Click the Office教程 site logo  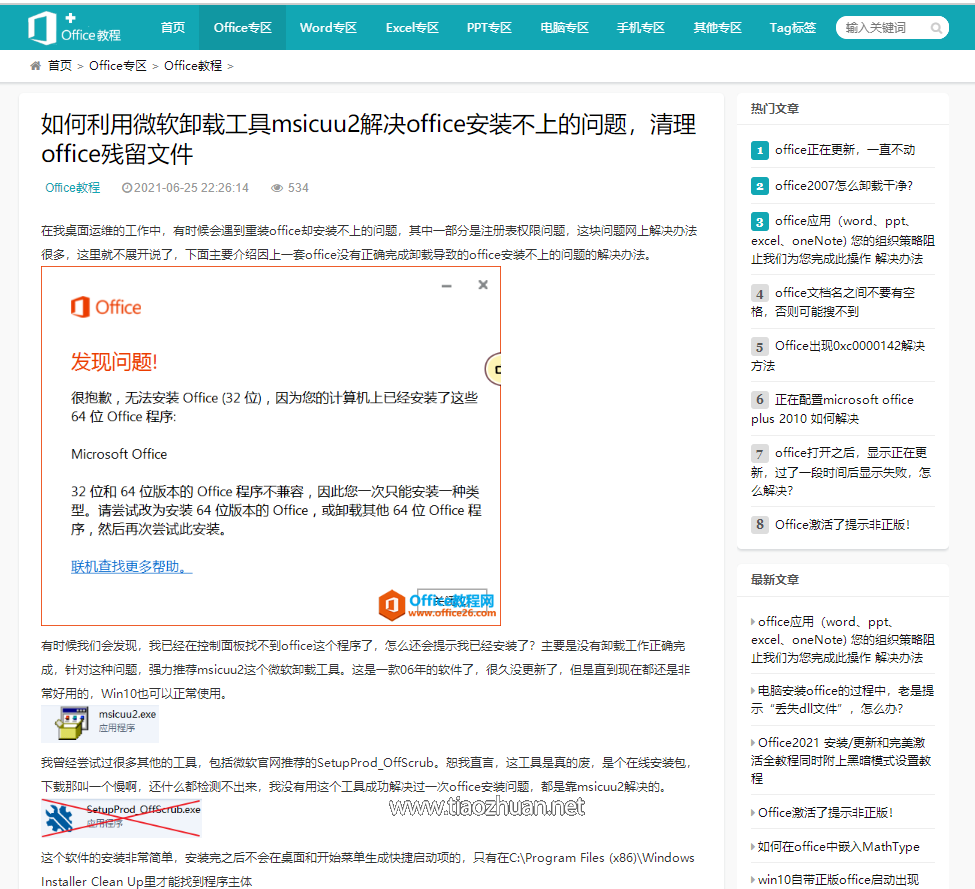click(x=75, y=27)
